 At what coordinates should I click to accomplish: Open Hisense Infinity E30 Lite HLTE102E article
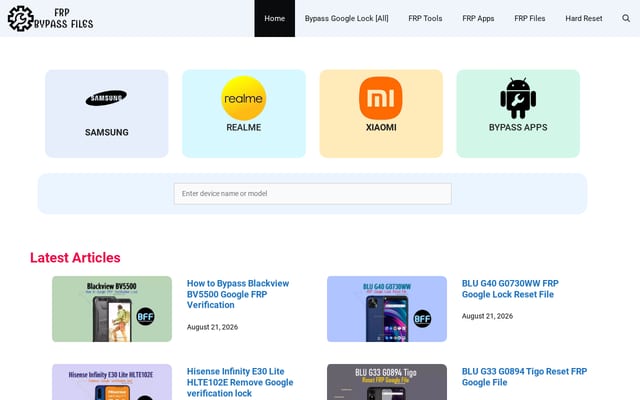240,382
